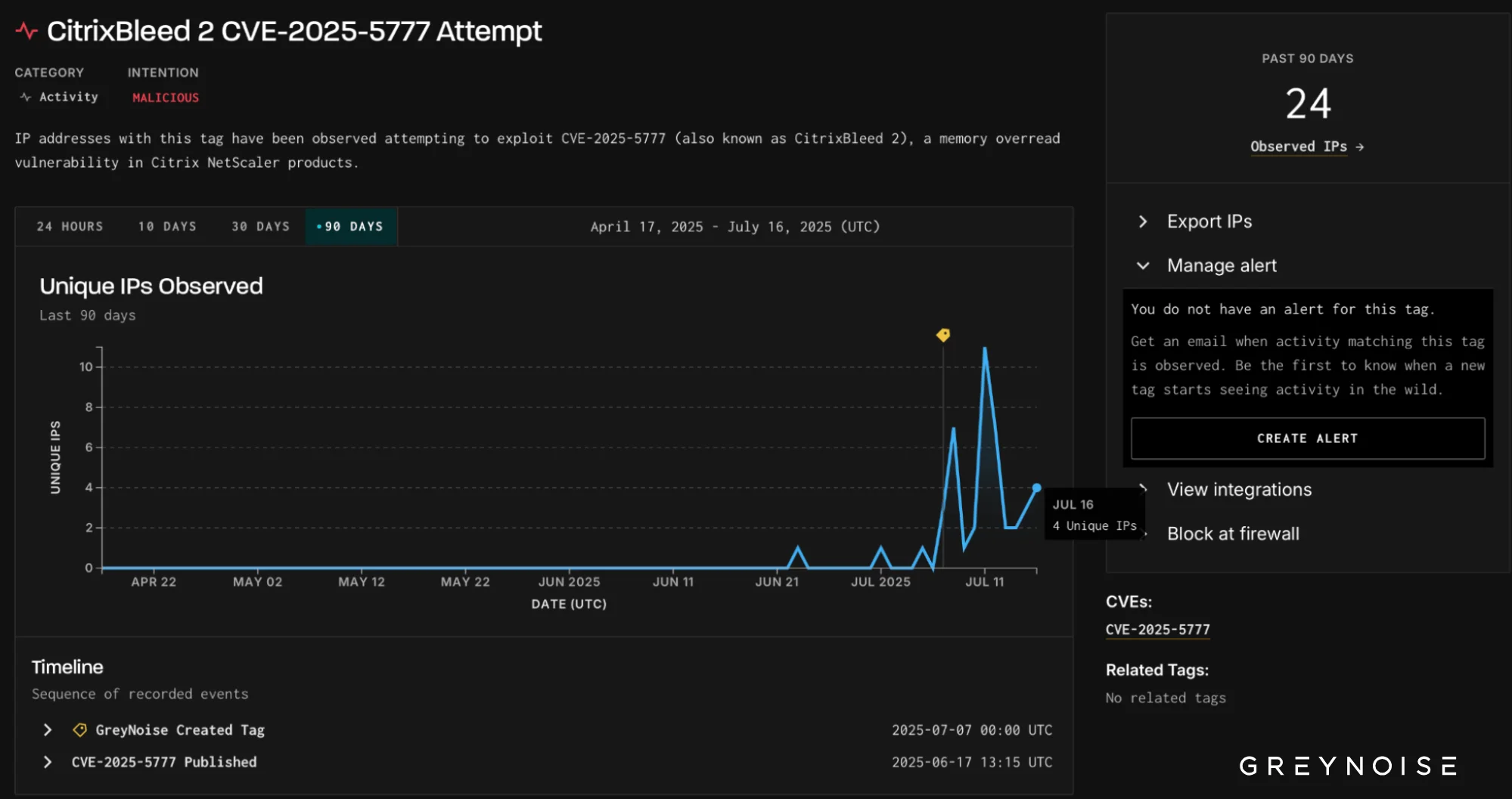Click the CREATE ALERT button

[x=1307, y=438]
